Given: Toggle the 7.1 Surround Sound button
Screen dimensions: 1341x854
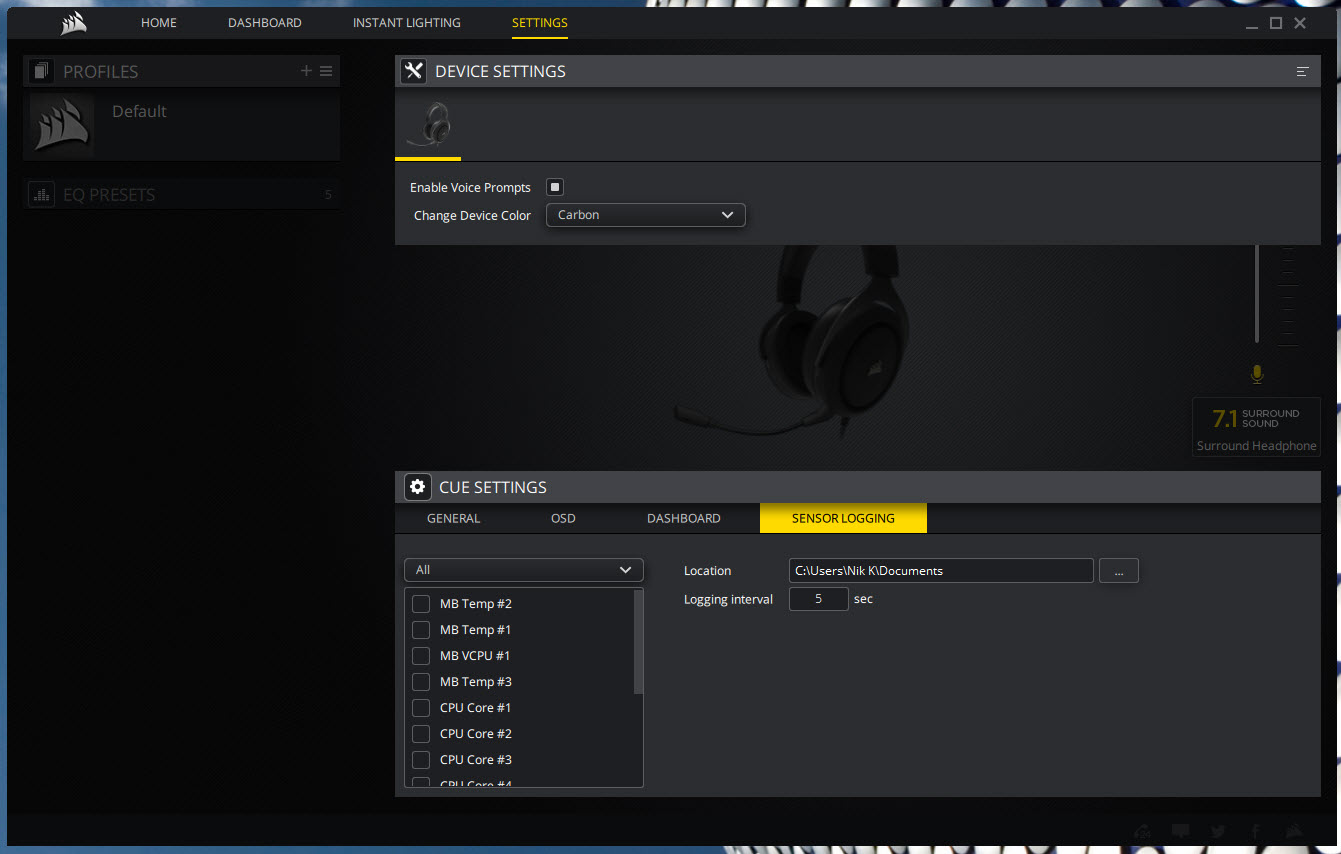Looking at the screenshot, I should (1256, 427).
